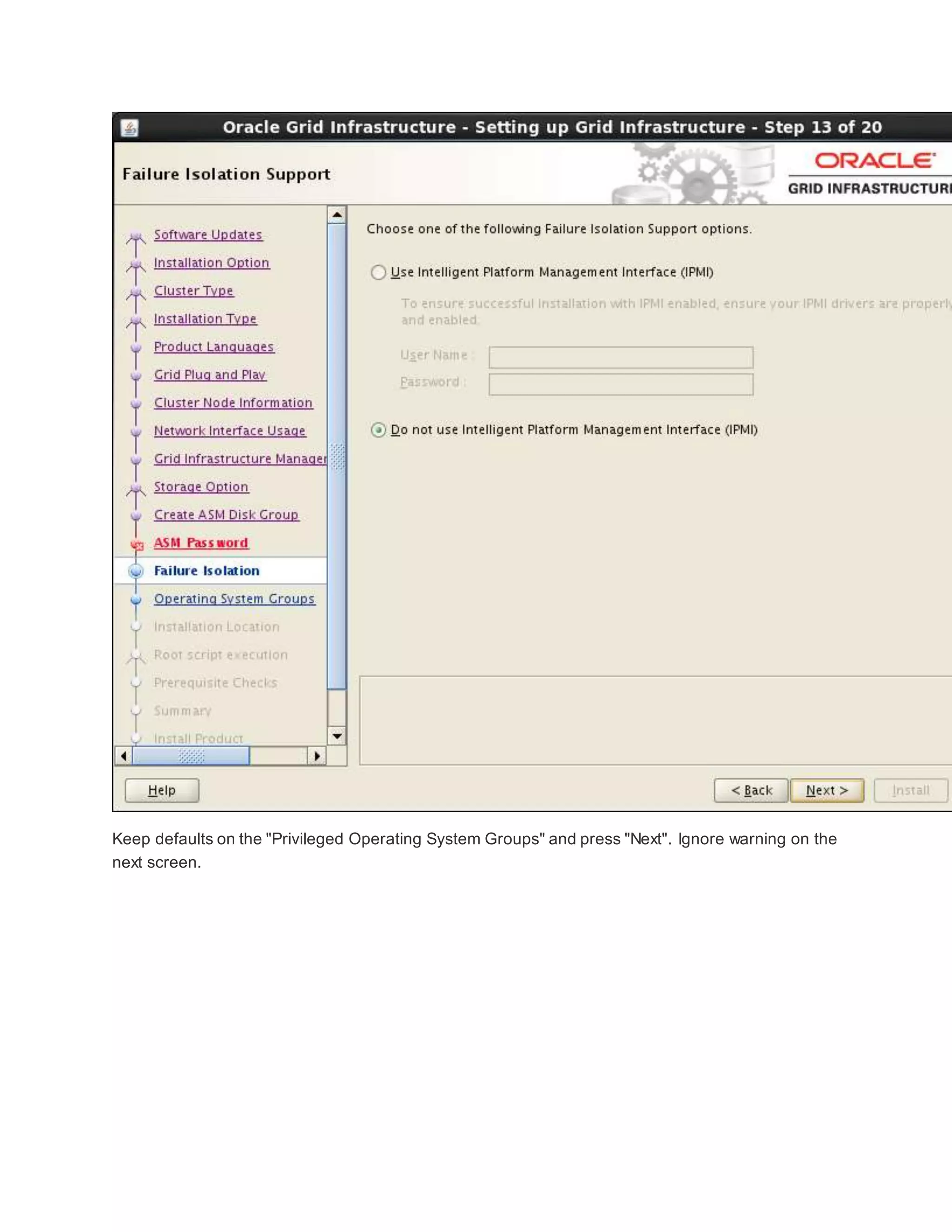The height and width of the screenshot is (1232, 952).
Task: Click the IPMI User Name field
Action: click(x=621, y=357)
